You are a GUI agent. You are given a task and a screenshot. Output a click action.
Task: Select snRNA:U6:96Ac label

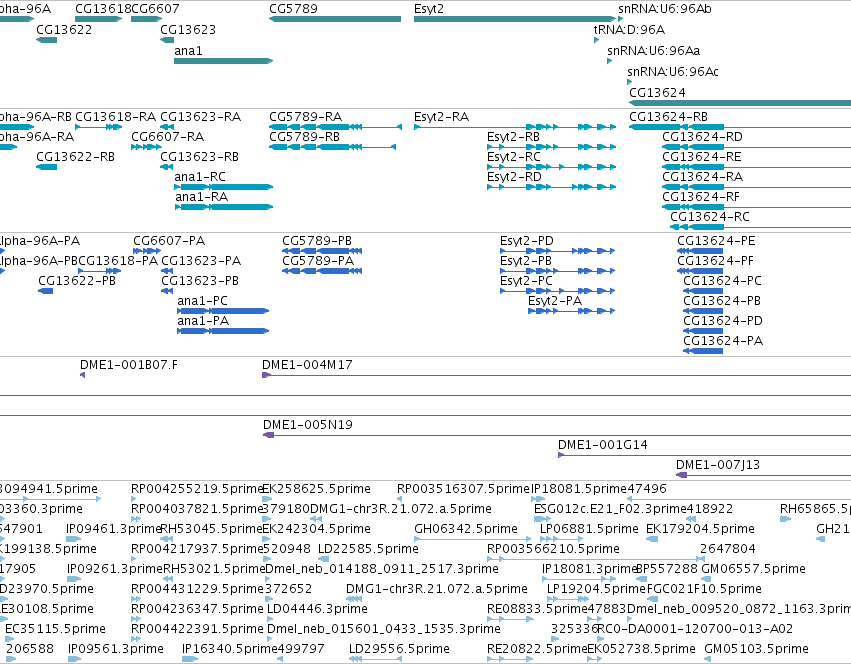pos(672,71)
